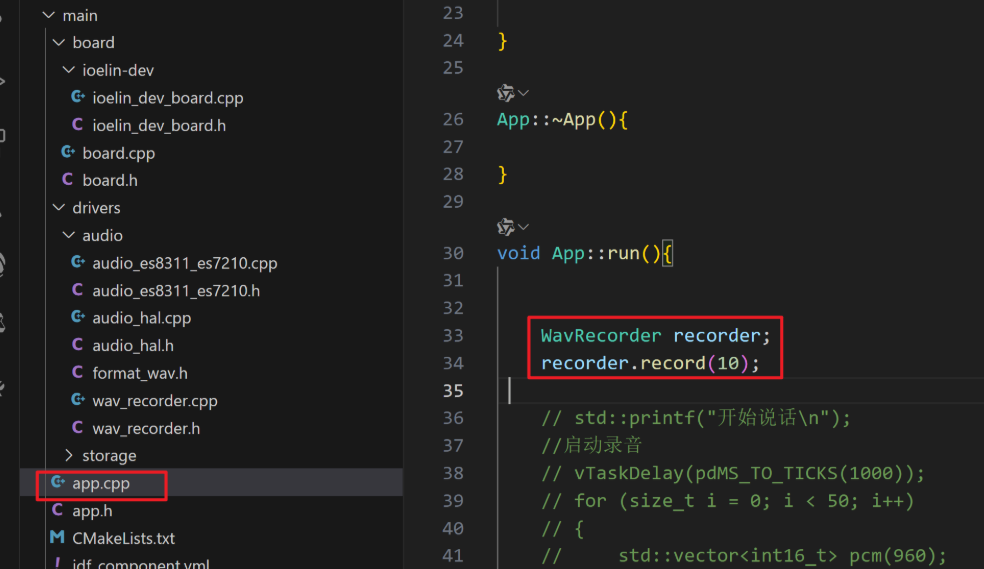Open ioelin_dev_board.h file
984x569 pixels.
click(159, 125)
